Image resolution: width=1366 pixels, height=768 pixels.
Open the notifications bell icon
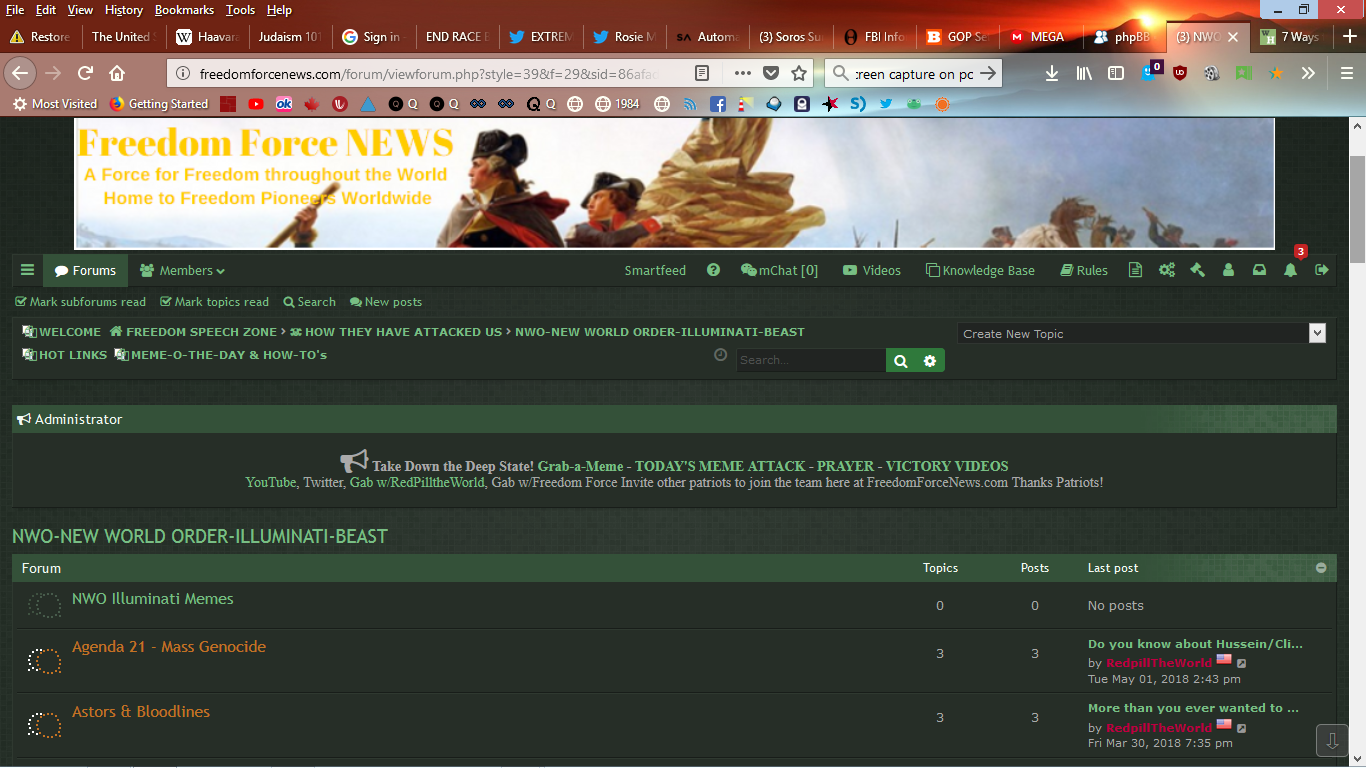pyautogui.click(x=1290, y=270)
